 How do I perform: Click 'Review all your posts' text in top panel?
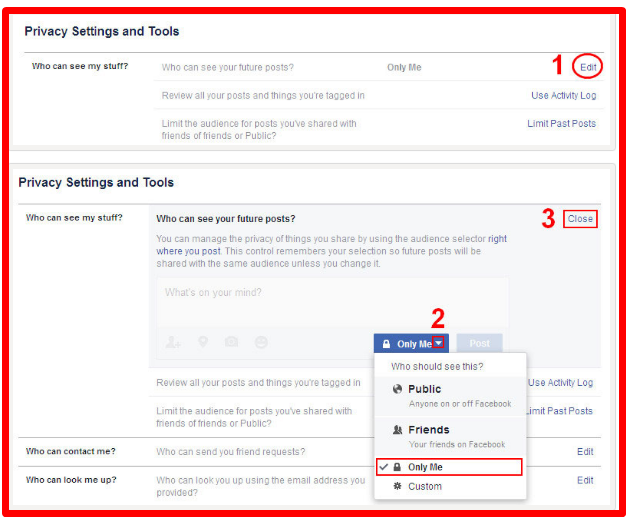point(263,95)
